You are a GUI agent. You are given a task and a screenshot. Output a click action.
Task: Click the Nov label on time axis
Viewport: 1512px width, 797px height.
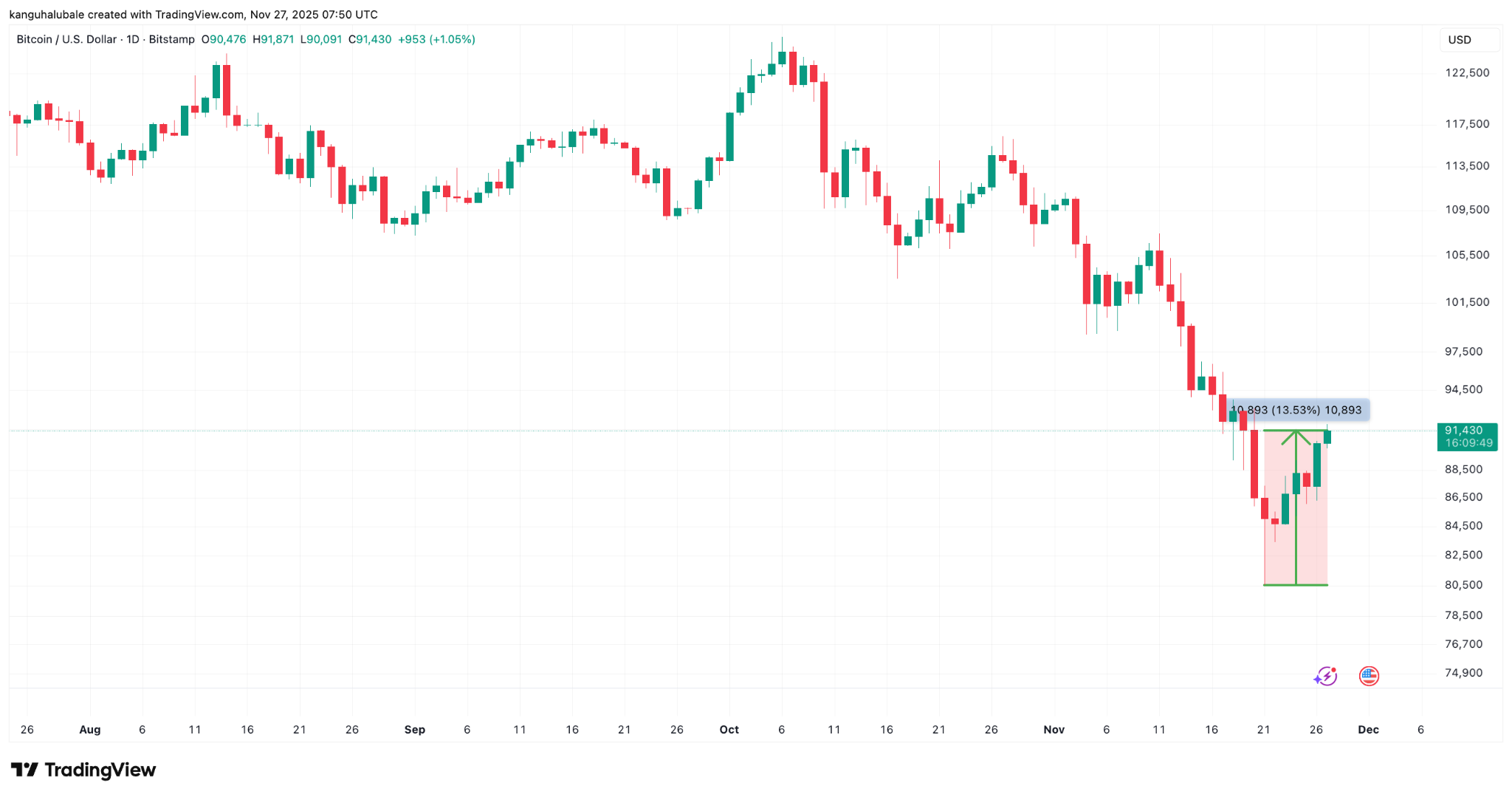(1054, 730)
